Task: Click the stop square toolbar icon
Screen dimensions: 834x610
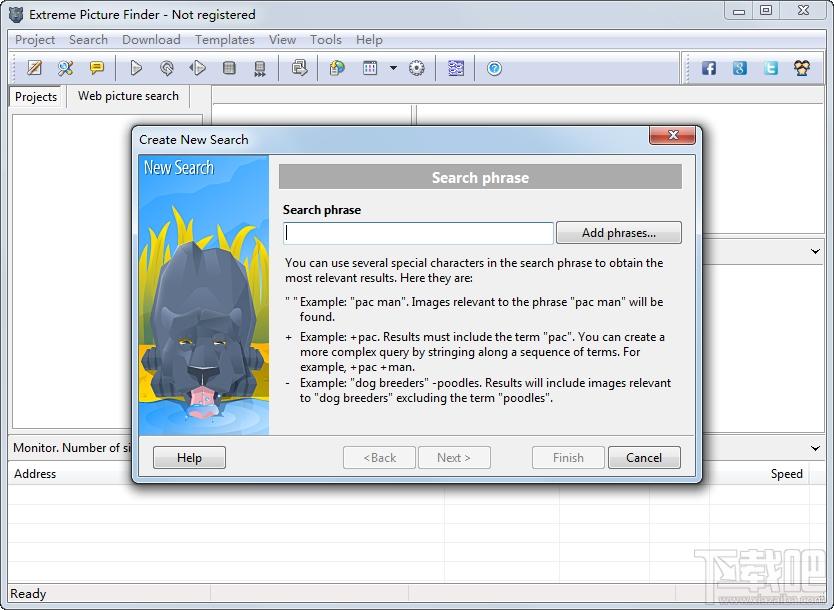Action: (229, 68)
